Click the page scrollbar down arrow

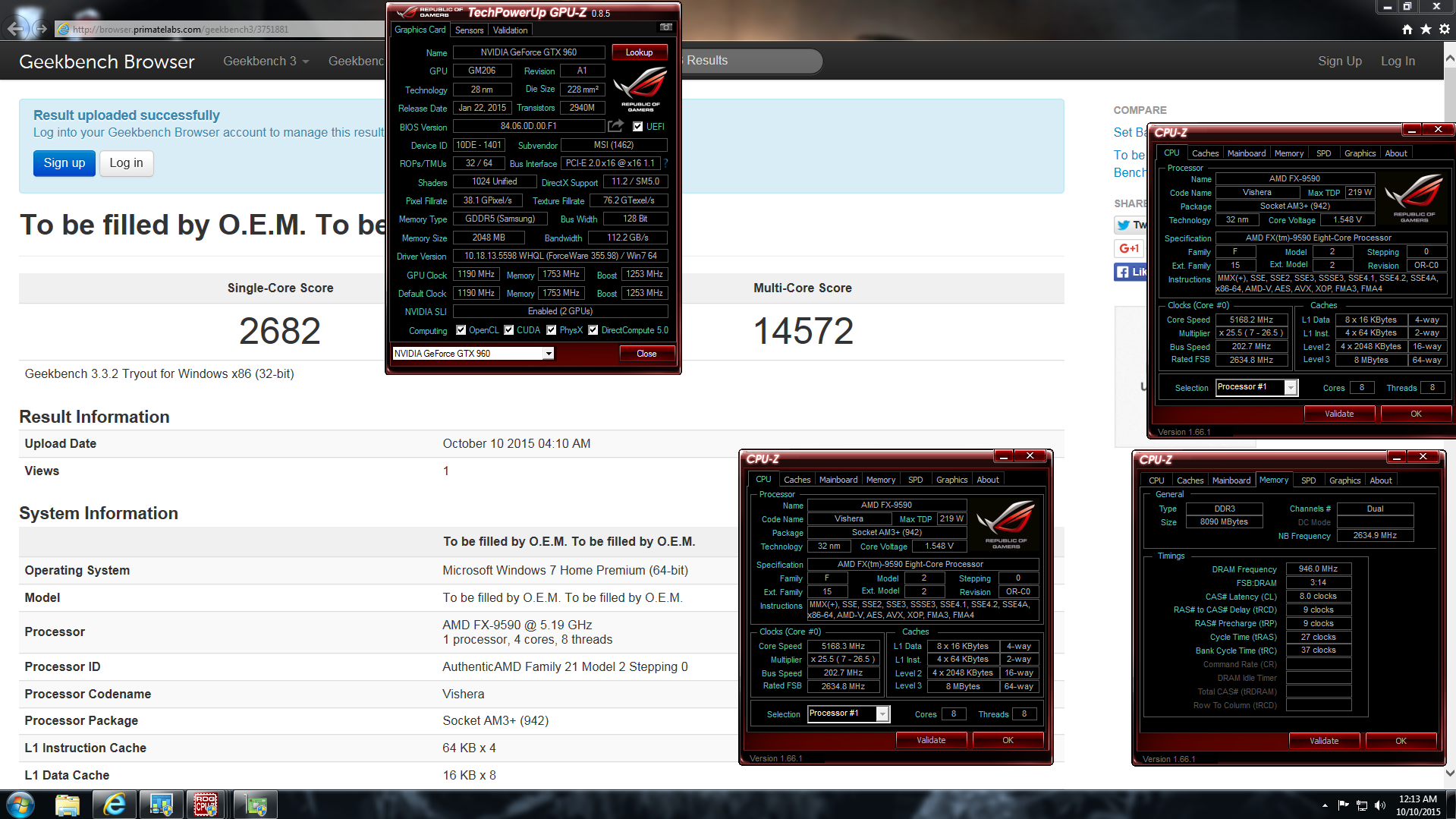pos(1450,773)
